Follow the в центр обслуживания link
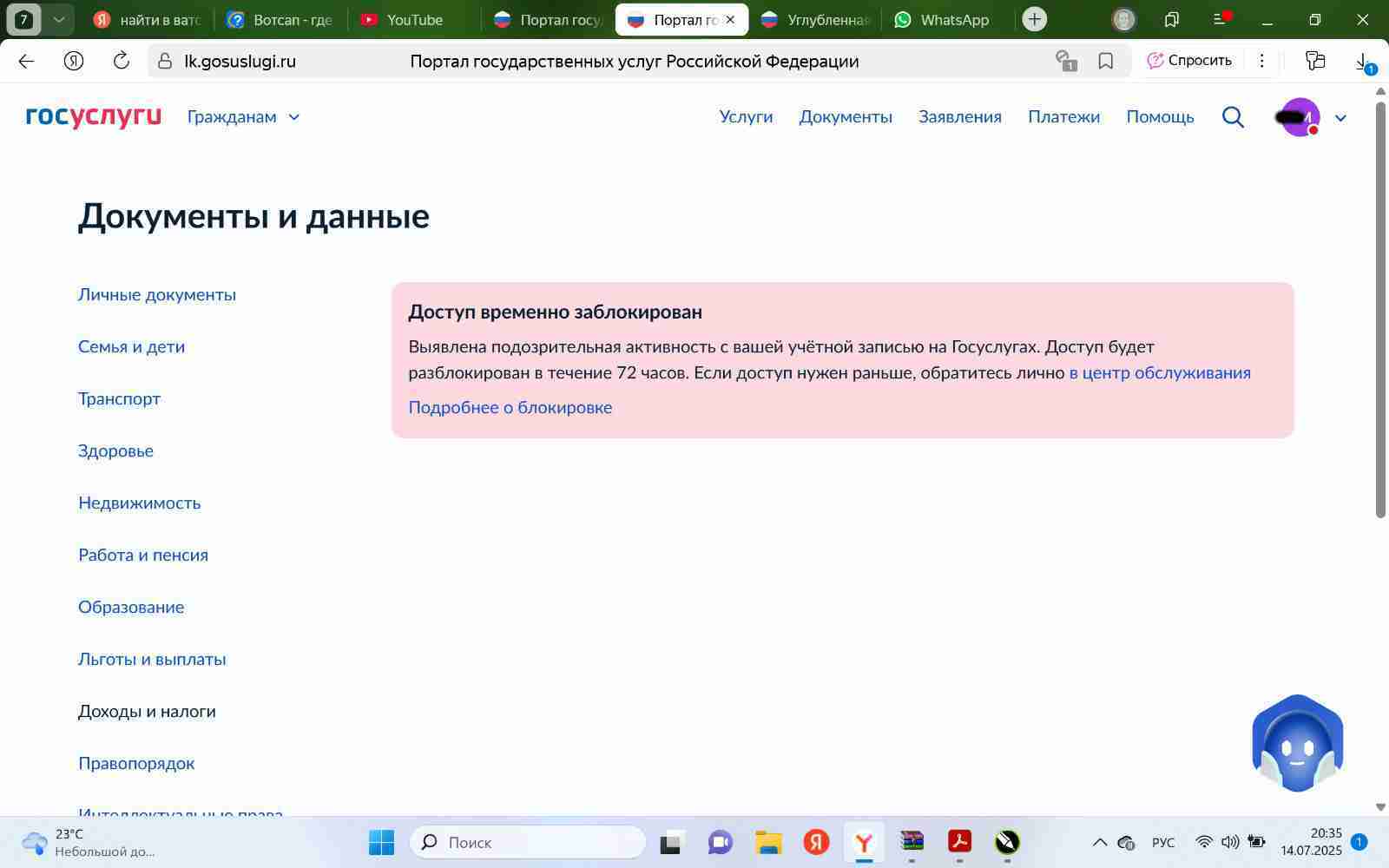1389x868 pixels. [x=1159, y=372]
